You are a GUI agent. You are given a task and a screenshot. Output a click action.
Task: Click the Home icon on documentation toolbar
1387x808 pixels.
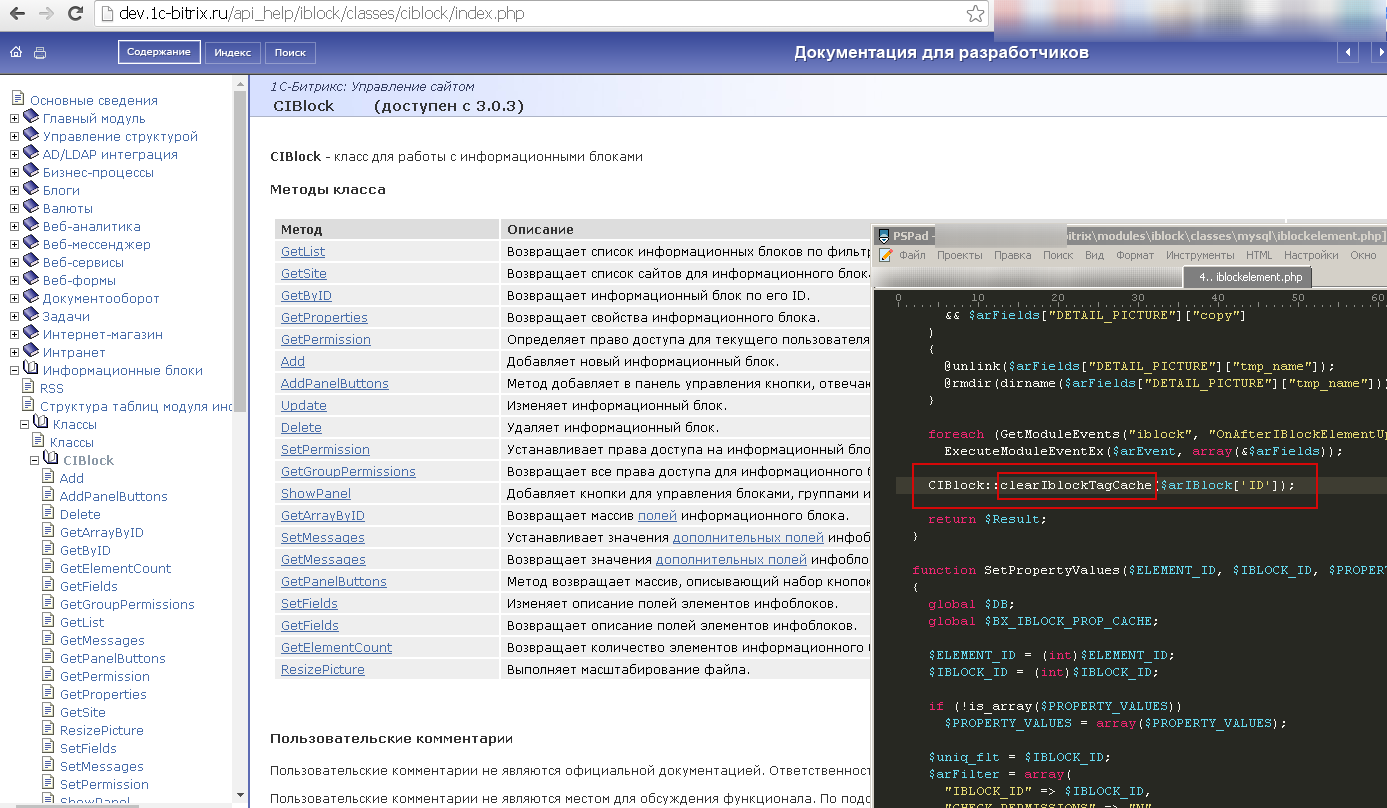(x=14, y=50)
